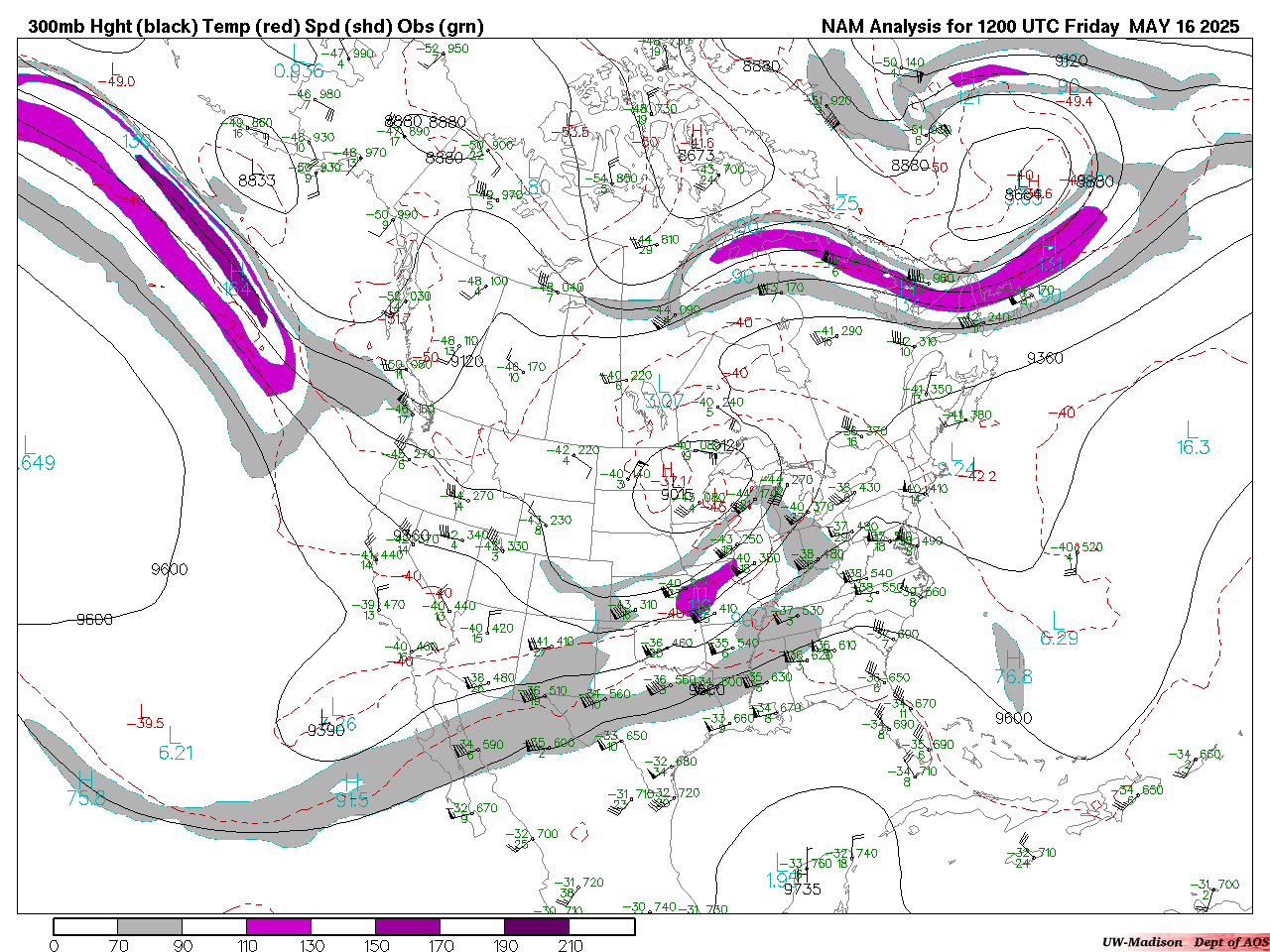This screenshot has width=1270, height=952.
Task: Select the gray 70-90 legend swatch
Action: click(x=150, y=927)
